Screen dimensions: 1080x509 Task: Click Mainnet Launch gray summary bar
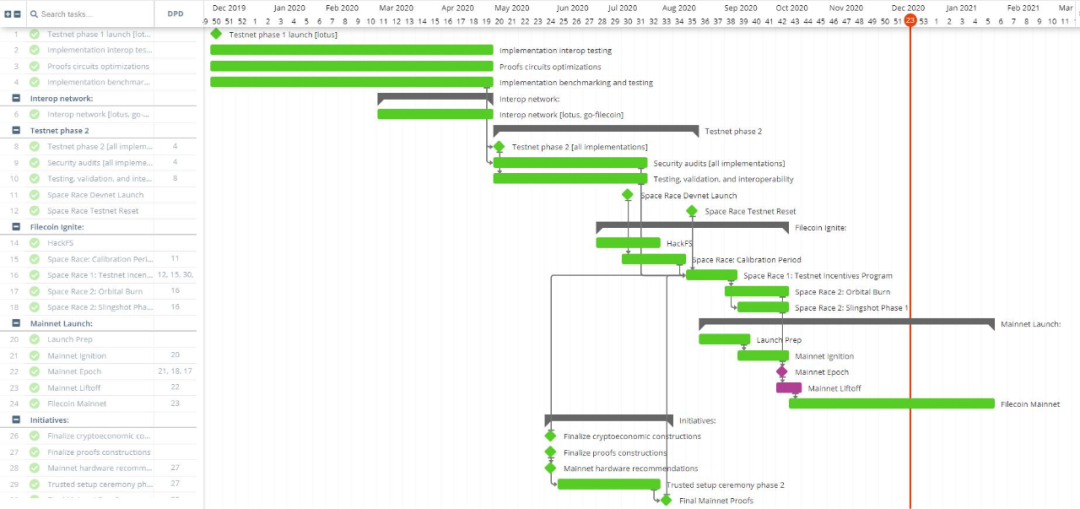[847, 322]
